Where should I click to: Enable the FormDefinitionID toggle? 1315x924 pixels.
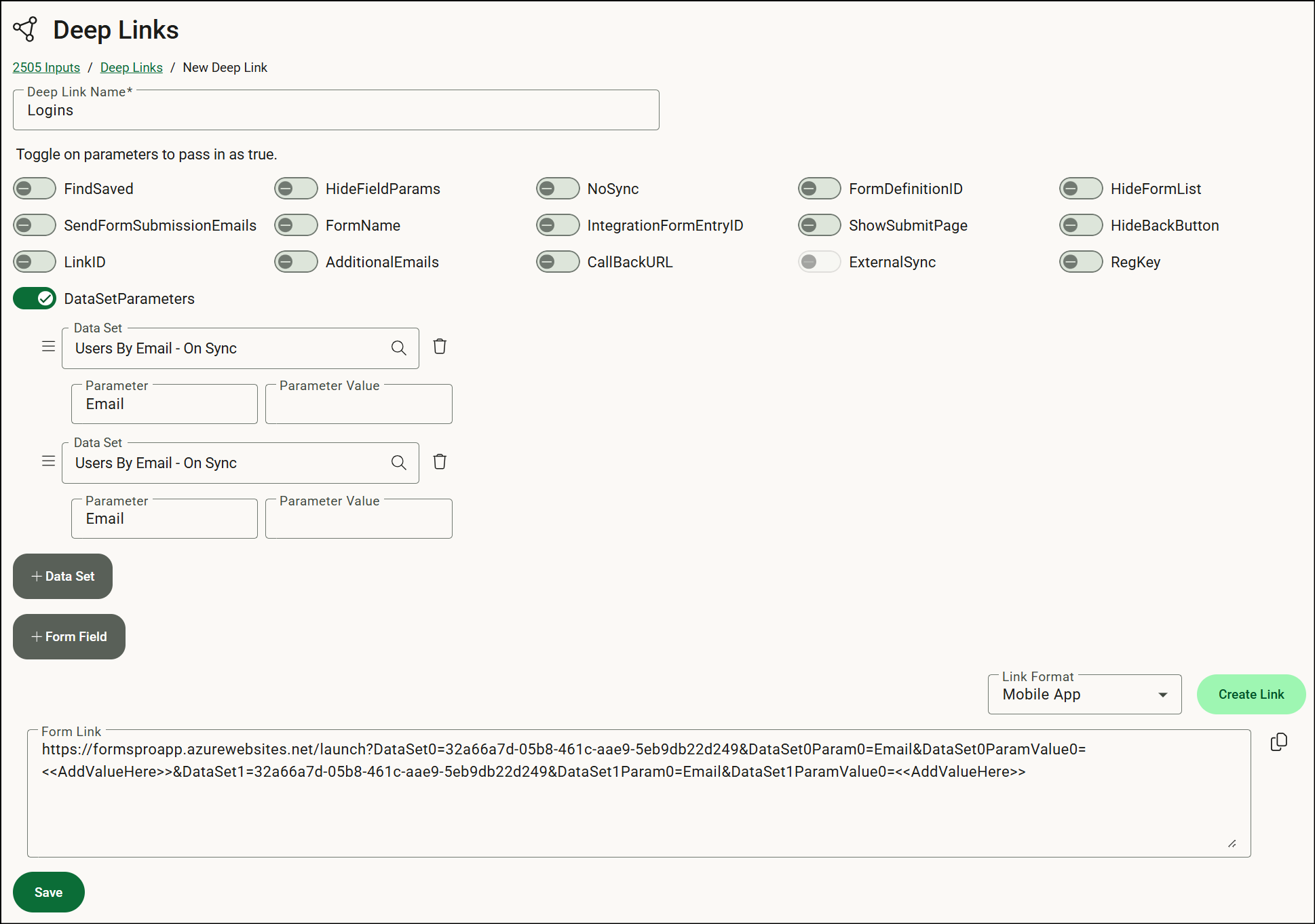click(820, 189)
